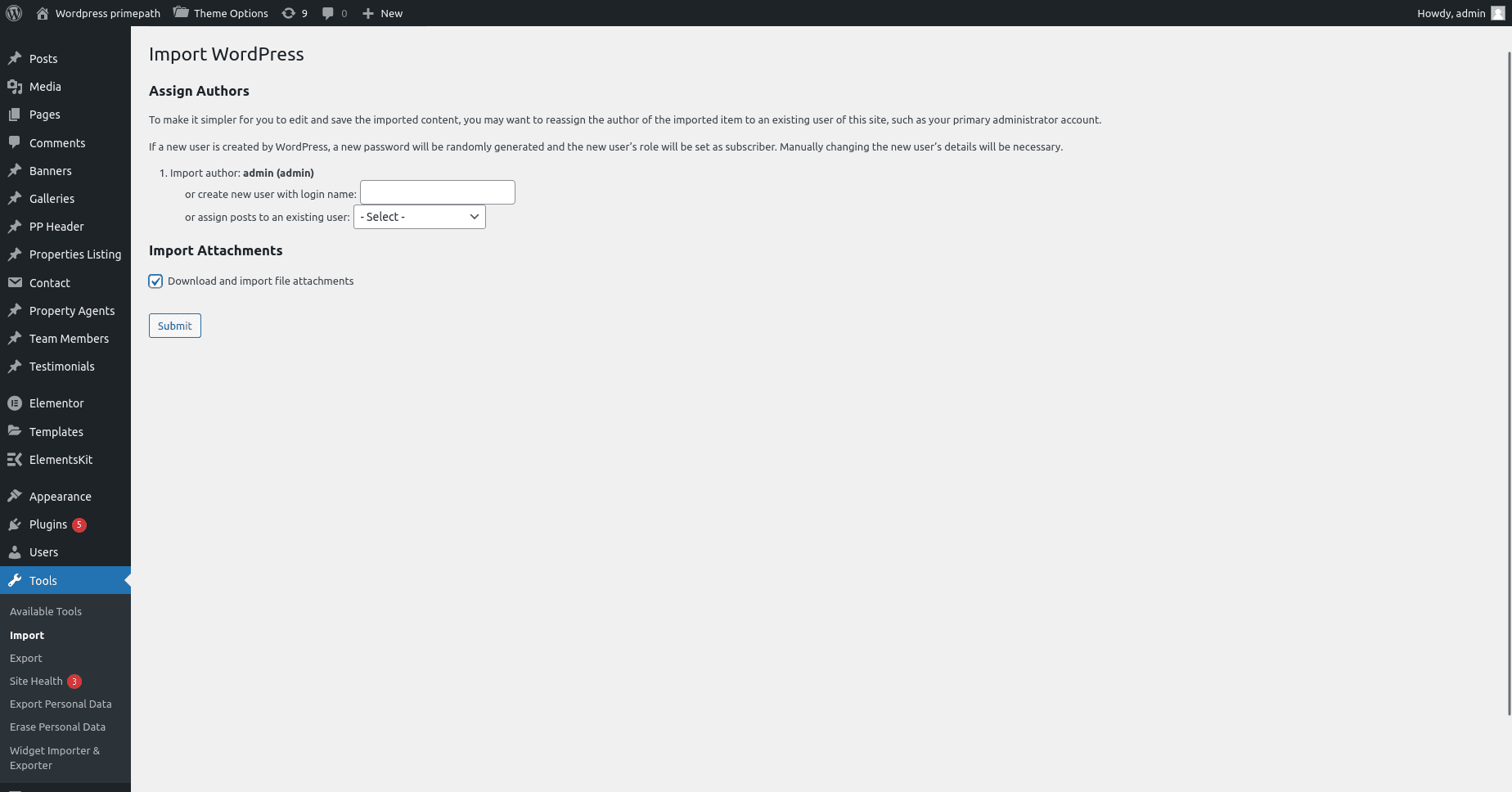Viewport: 1512px width, 792px height.
Task: Click the ElementsKit logo icon
Action: point(15,459)
